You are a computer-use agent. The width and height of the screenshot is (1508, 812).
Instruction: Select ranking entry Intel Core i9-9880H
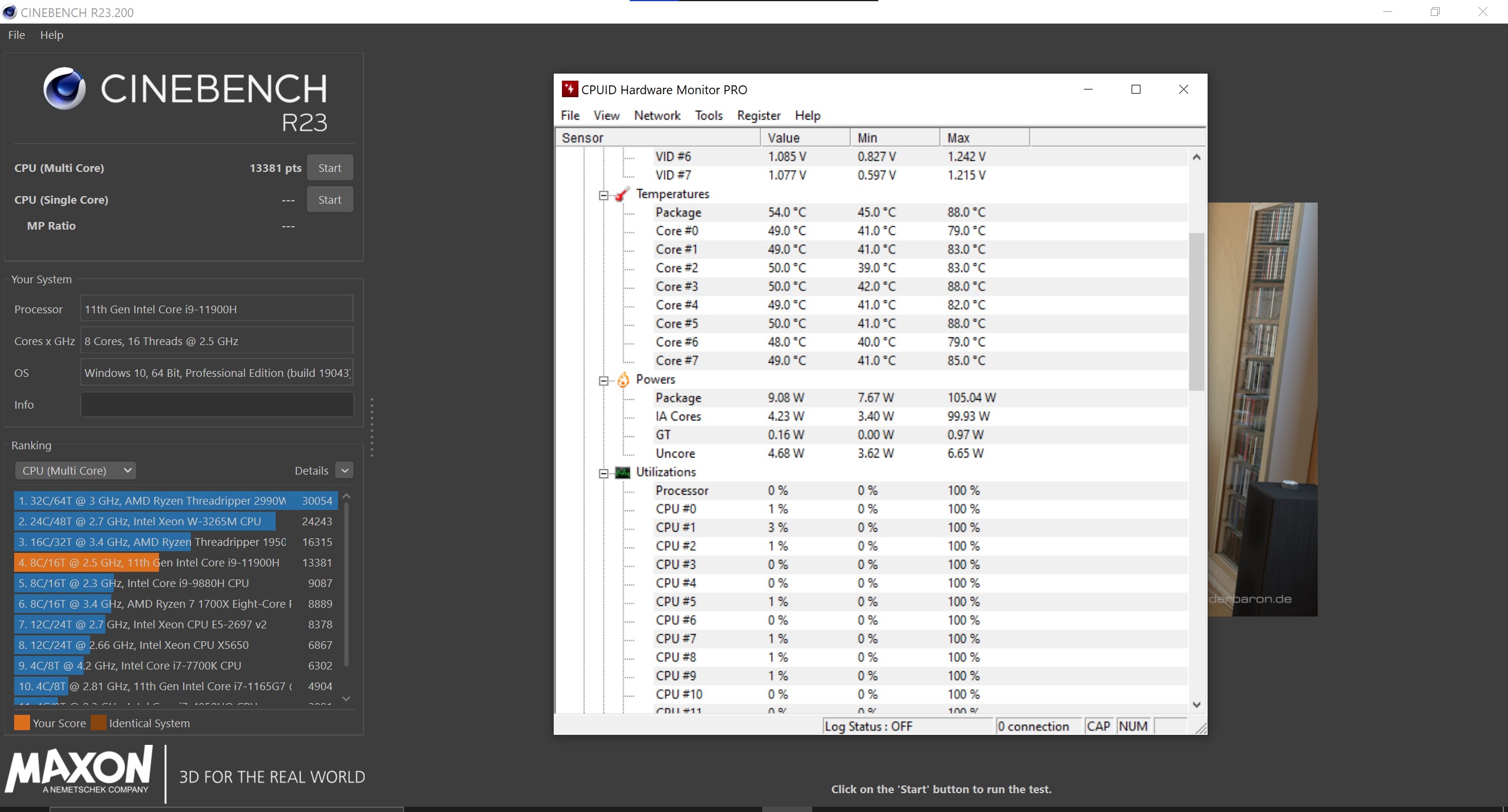176,583
